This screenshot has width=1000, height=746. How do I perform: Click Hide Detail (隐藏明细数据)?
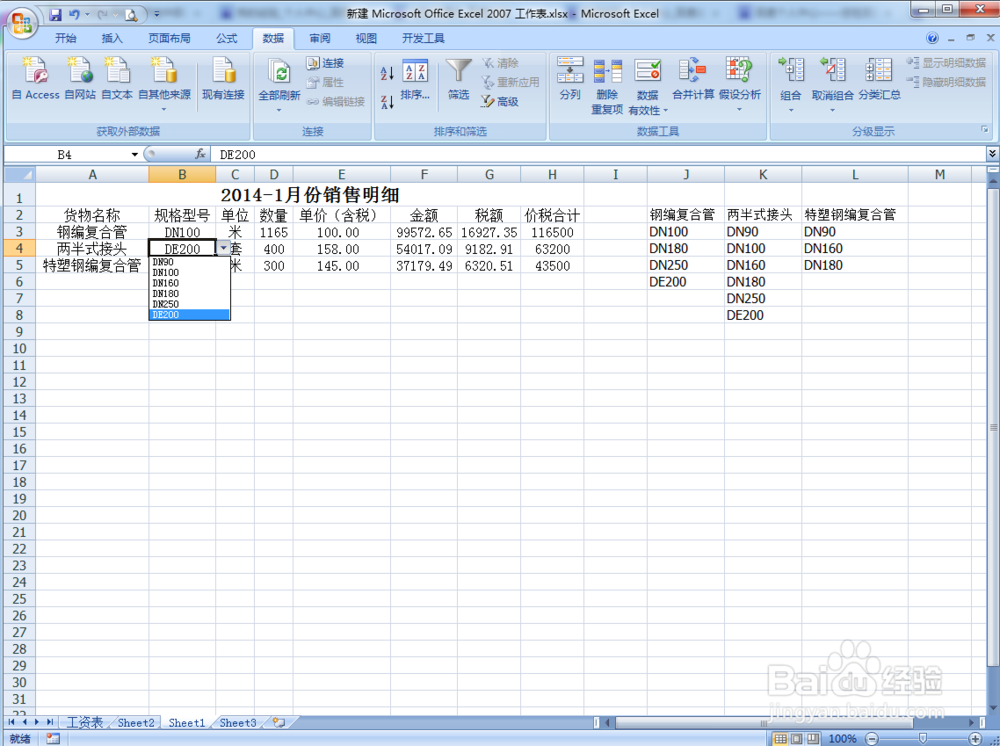[946, 82]
